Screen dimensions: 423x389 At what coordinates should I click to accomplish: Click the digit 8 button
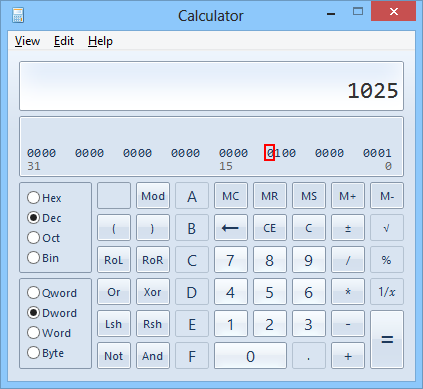click(270, 260)
